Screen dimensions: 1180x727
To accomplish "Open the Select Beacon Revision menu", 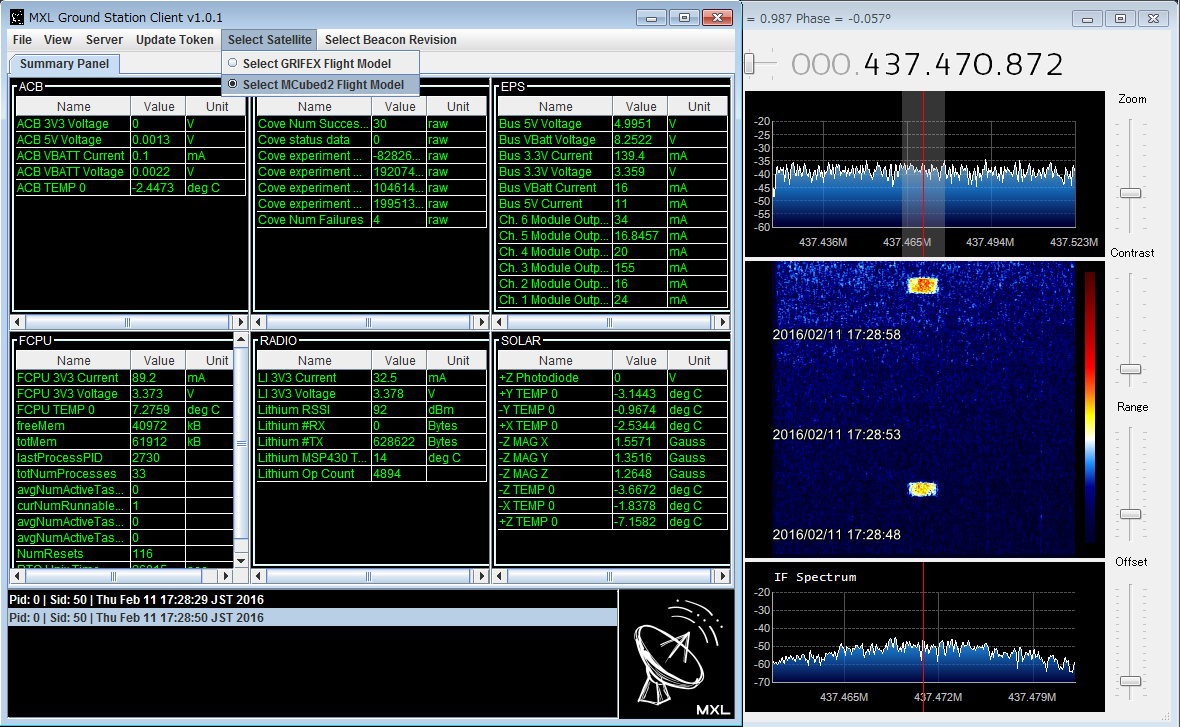I will point(391,40).
